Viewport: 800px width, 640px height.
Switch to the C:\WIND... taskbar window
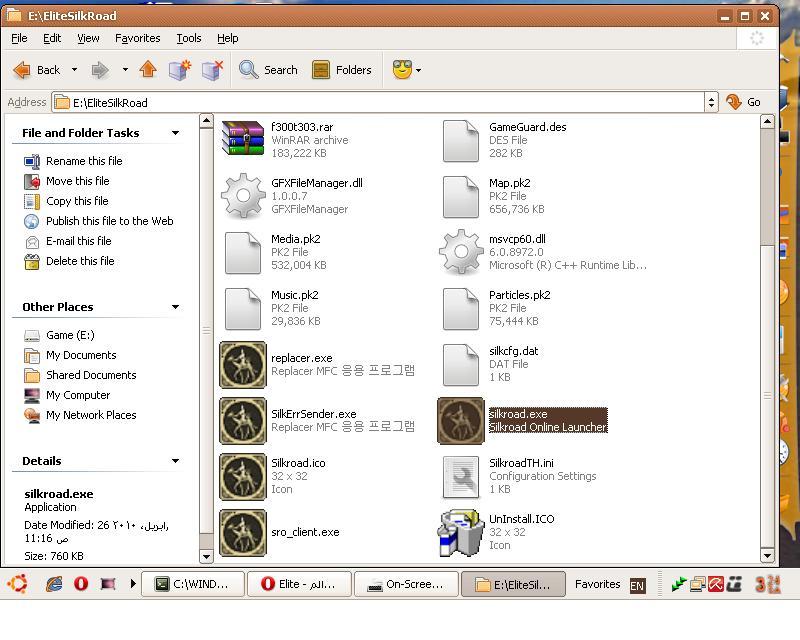[192, 584]
